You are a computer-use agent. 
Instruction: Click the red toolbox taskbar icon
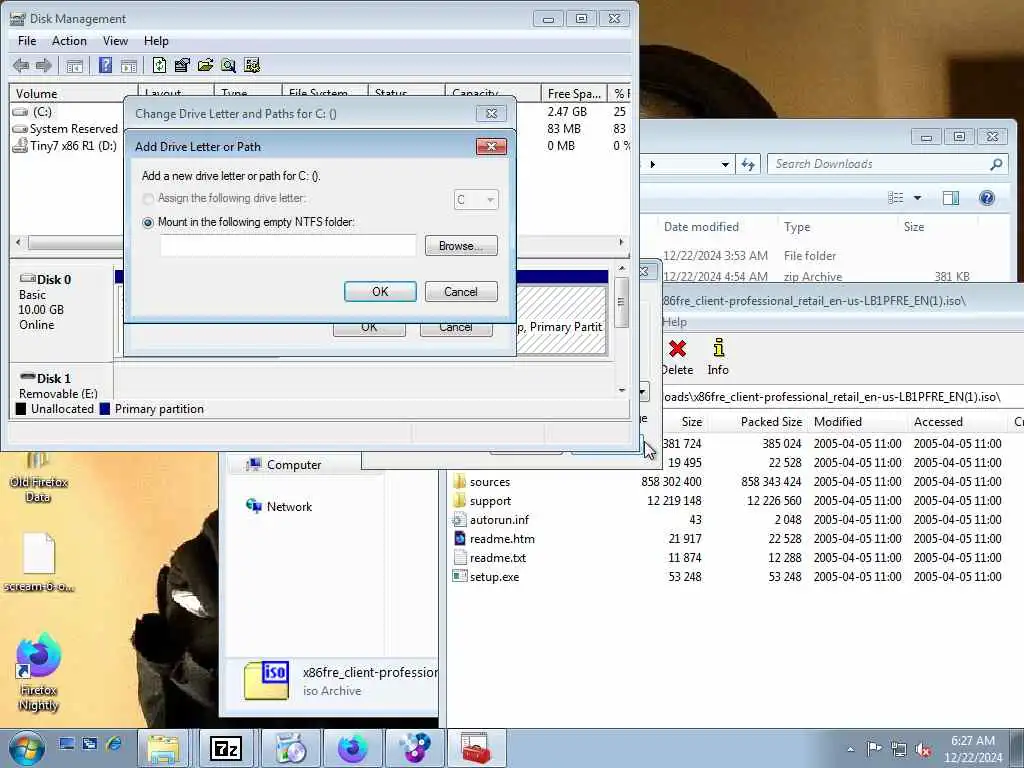pos(475,748)
